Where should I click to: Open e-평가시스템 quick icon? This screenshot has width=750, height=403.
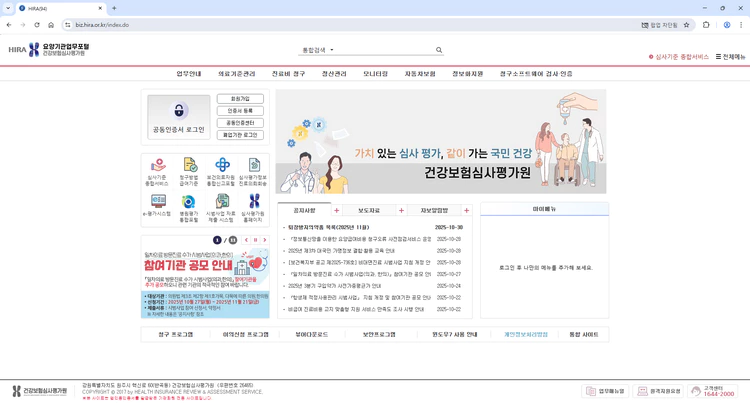(x=157, y=206)
